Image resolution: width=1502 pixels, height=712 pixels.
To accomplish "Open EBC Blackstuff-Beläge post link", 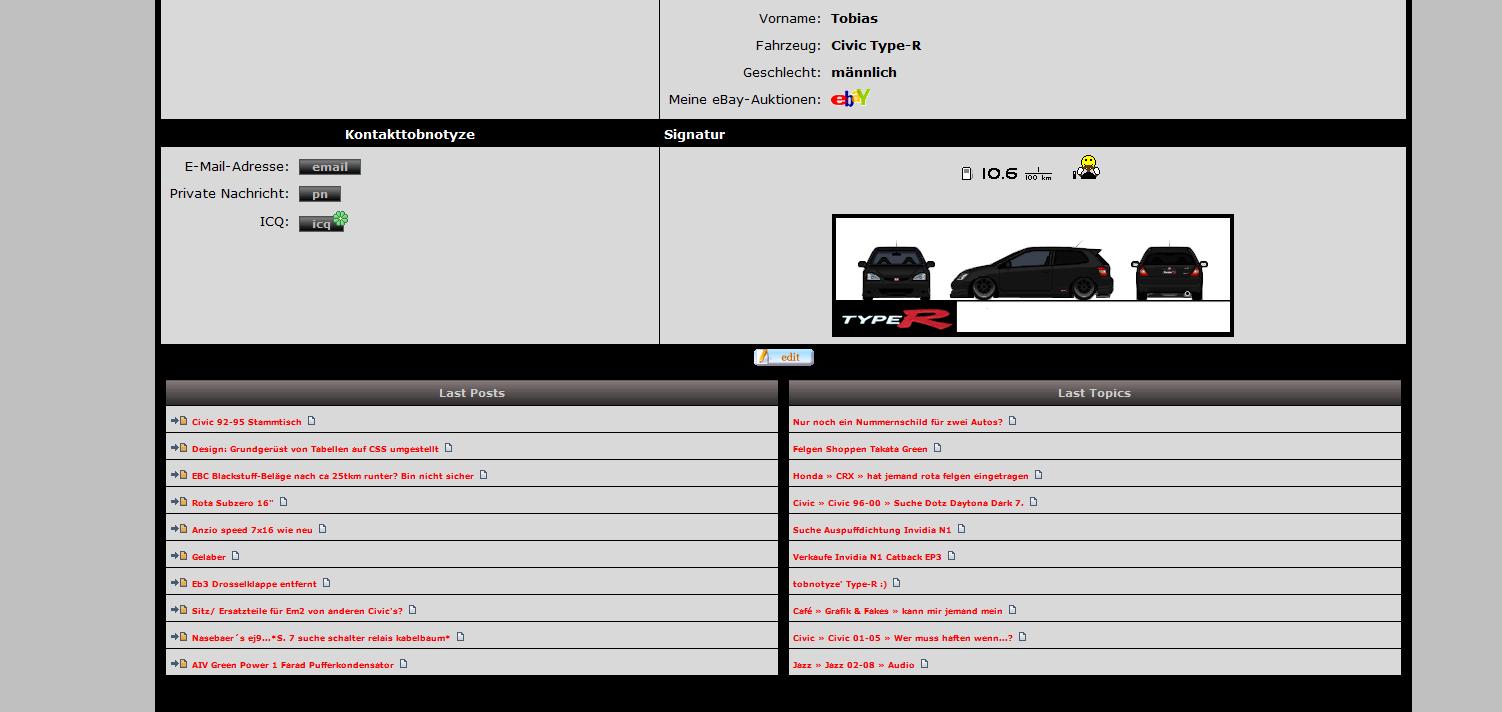I will [332, 476].
